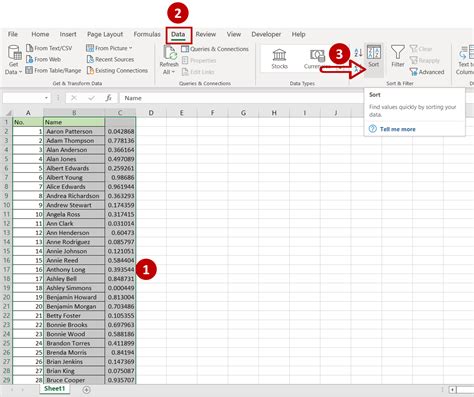This screenshot has width=474, height=397.
Task: Switch to the Home tab
Action: coord(40,34)
